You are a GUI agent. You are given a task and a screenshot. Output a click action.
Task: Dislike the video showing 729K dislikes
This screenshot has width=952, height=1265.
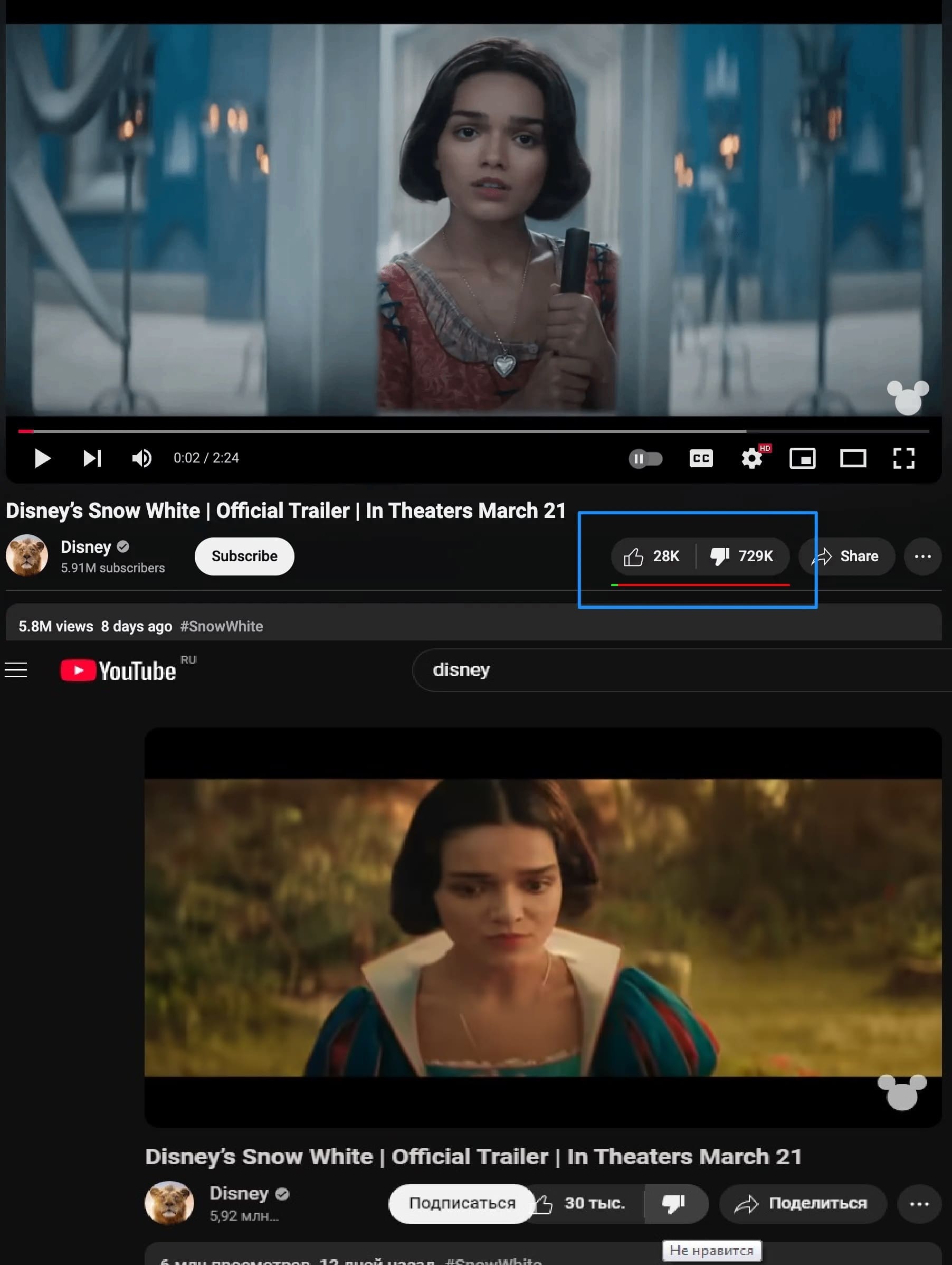(x=742, y=556)
